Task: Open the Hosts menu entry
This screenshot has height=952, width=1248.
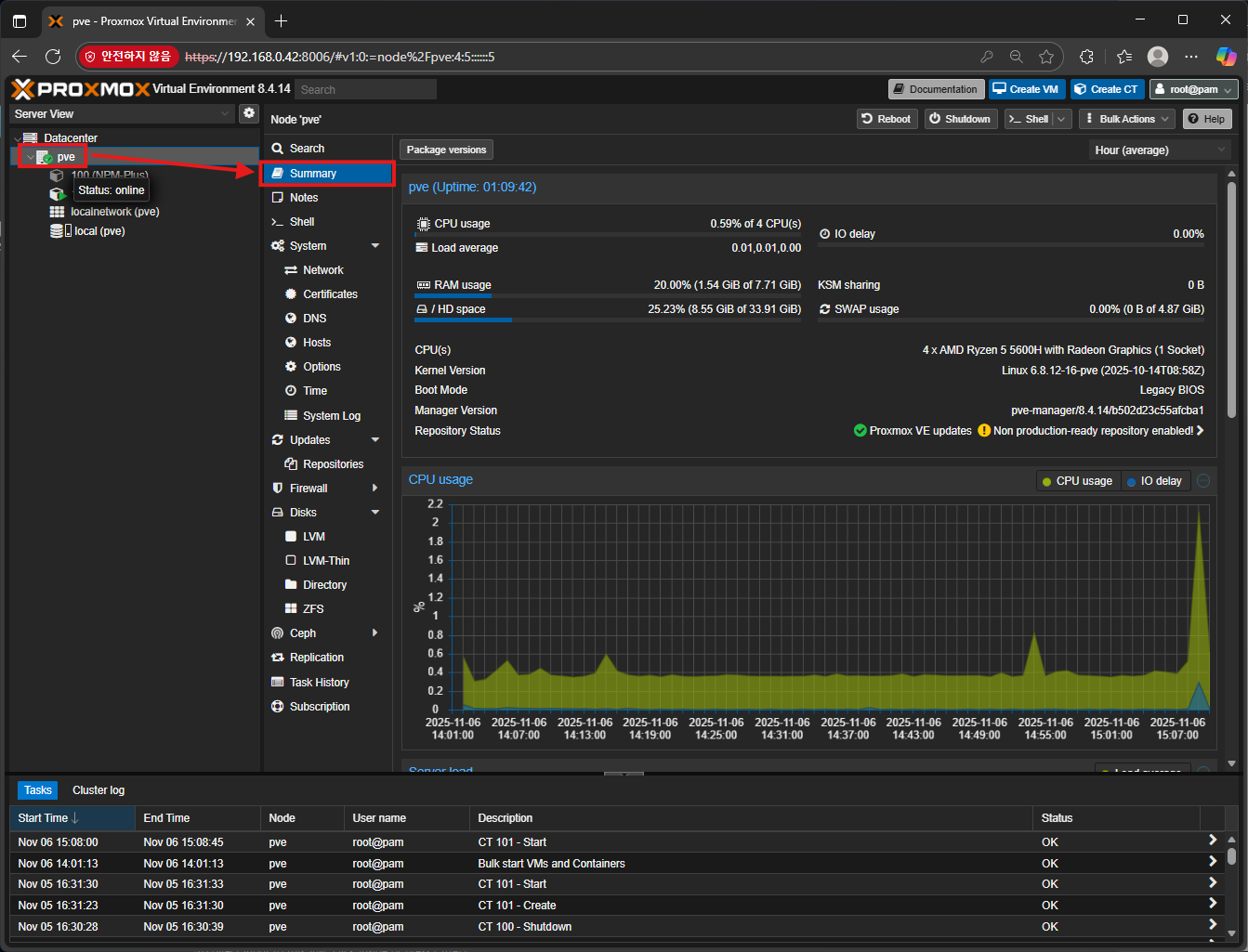Action: (327, 343)
